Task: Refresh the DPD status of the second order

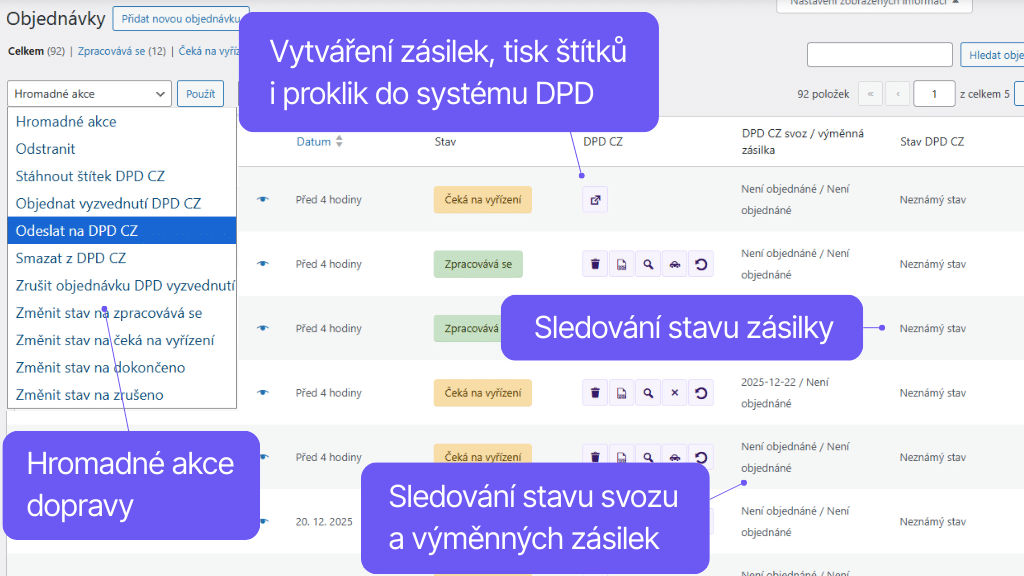Action: tap(703, 263)
